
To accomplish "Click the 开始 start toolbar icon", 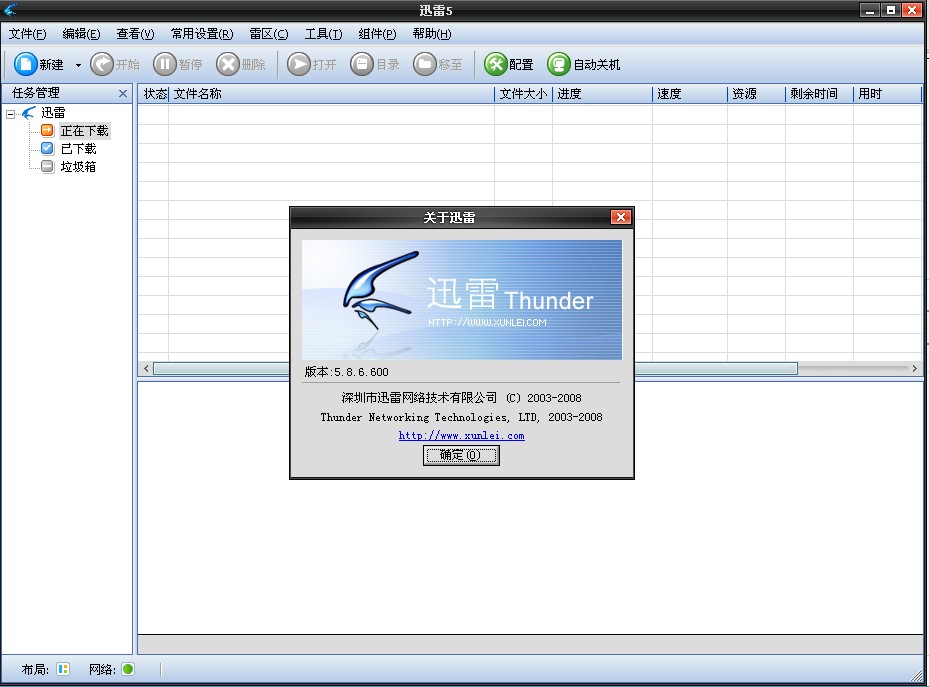I will 102,64.
